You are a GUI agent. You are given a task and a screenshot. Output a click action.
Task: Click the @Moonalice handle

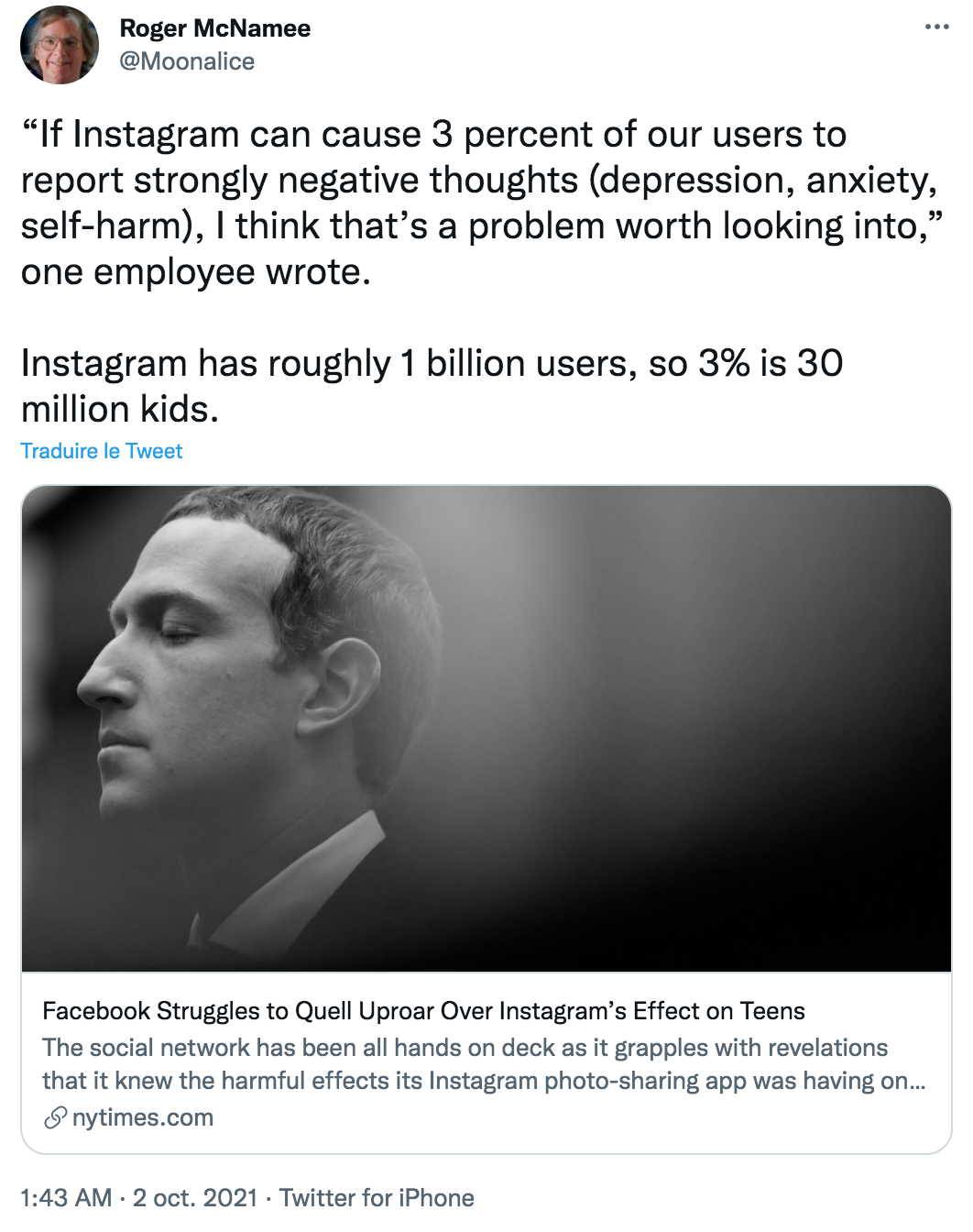tap(187, 61)
